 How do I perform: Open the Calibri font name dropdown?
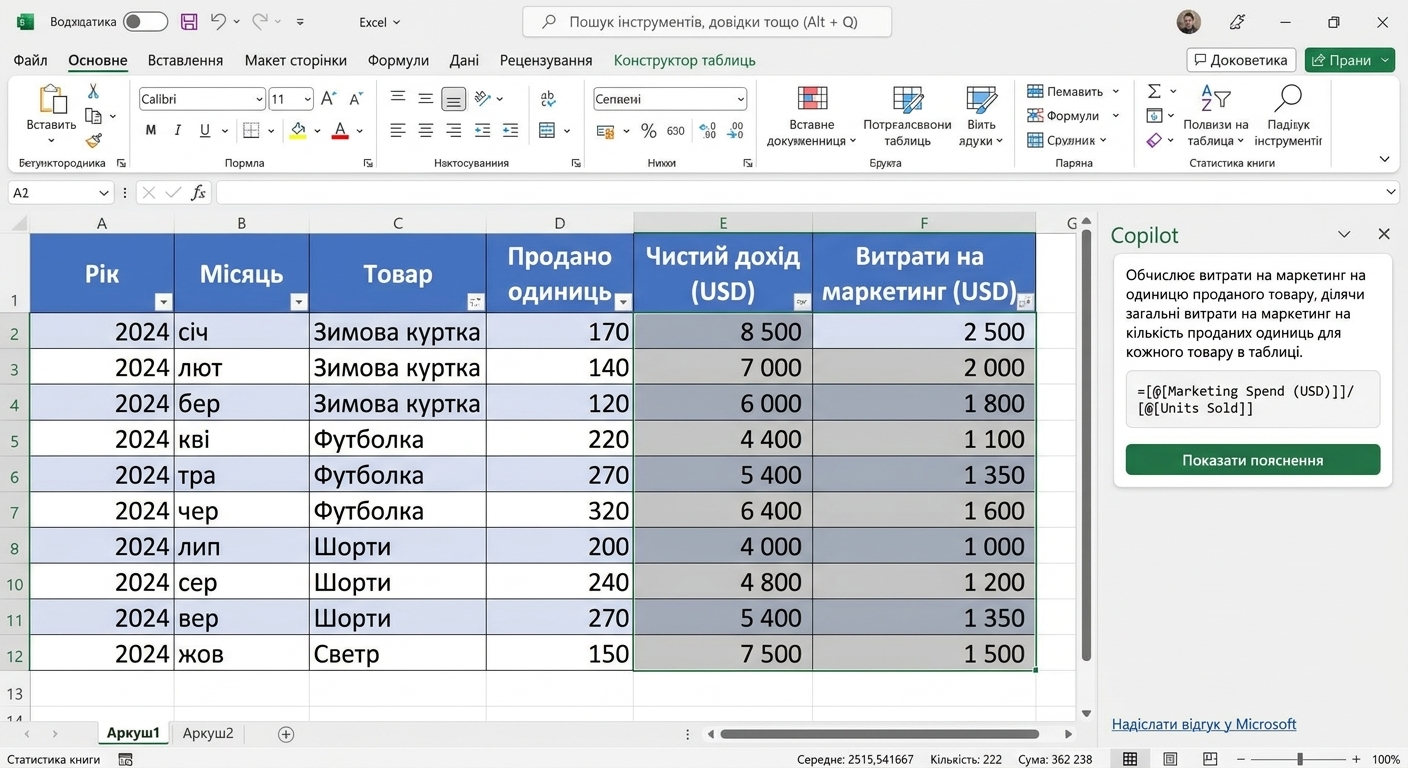point(259,99)
